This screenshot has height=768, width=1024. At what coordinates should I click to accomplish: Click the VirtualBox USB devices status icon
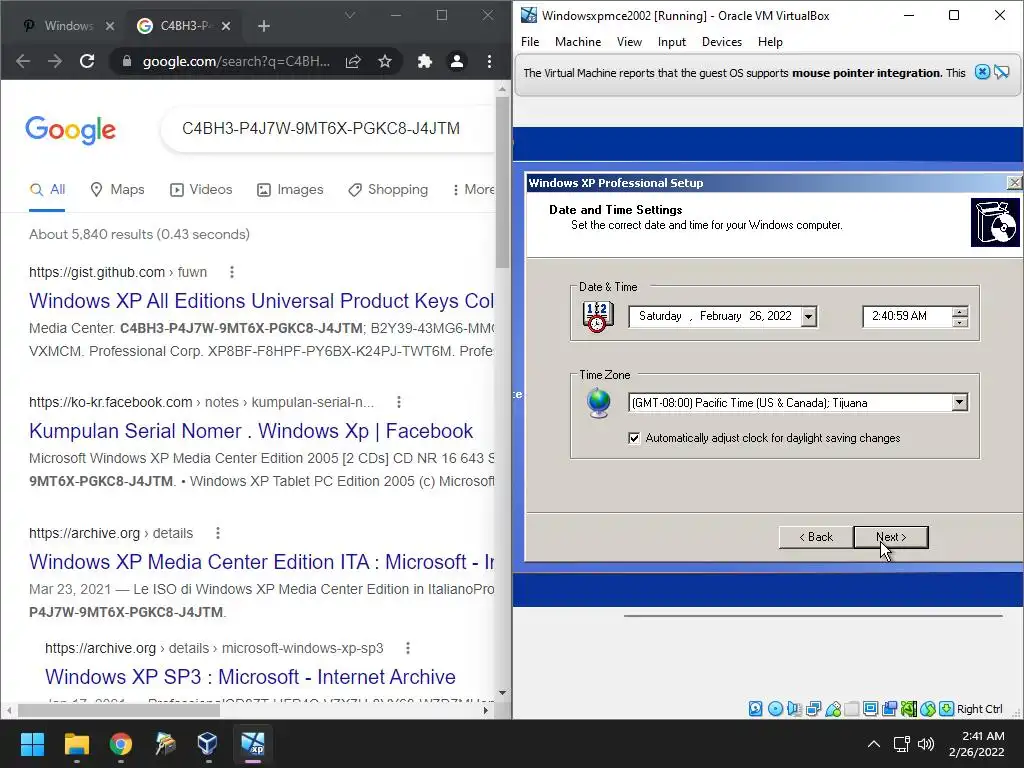[833, 709]
